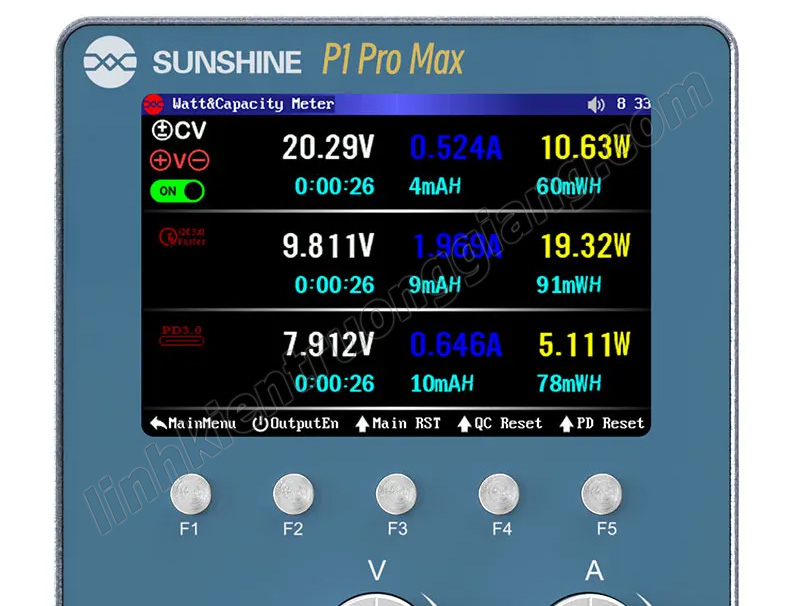Click the 9.811V voltage reading
Viewport: 800px width, 606px height.
(x=328, y=246)
